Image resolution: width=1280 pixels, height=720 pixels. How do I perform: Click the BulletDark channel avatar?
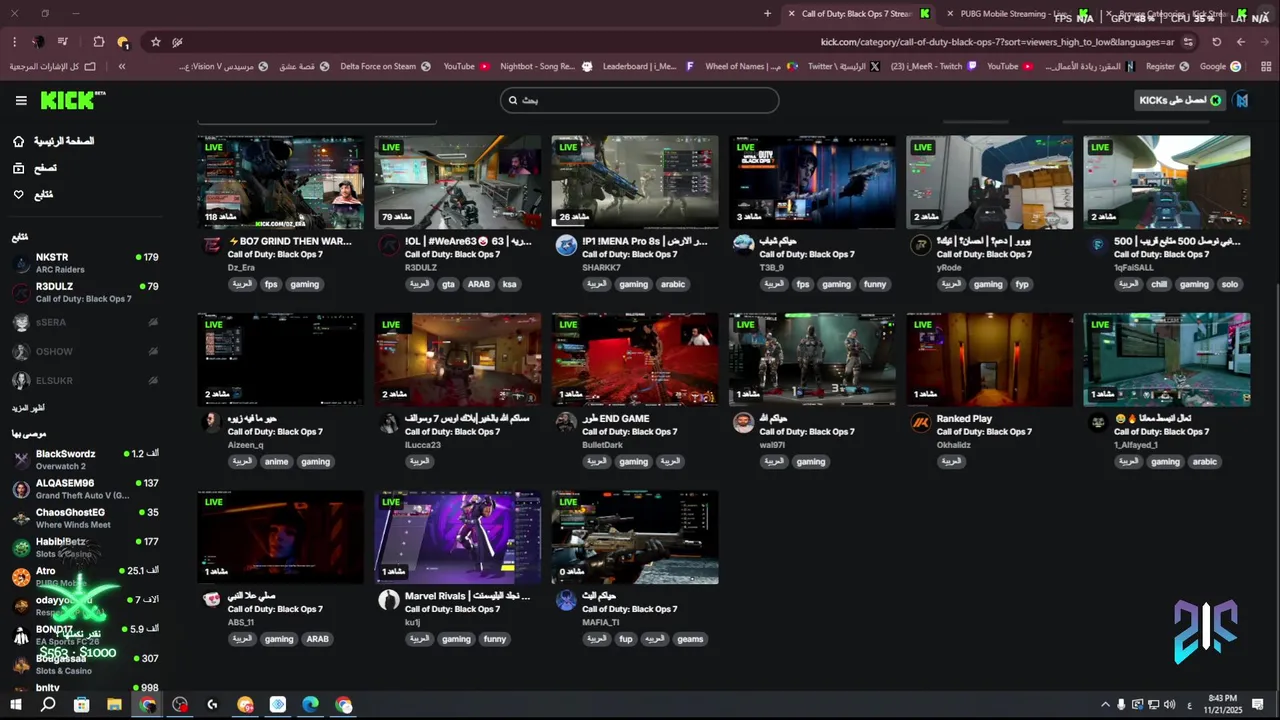click(566, 422)
